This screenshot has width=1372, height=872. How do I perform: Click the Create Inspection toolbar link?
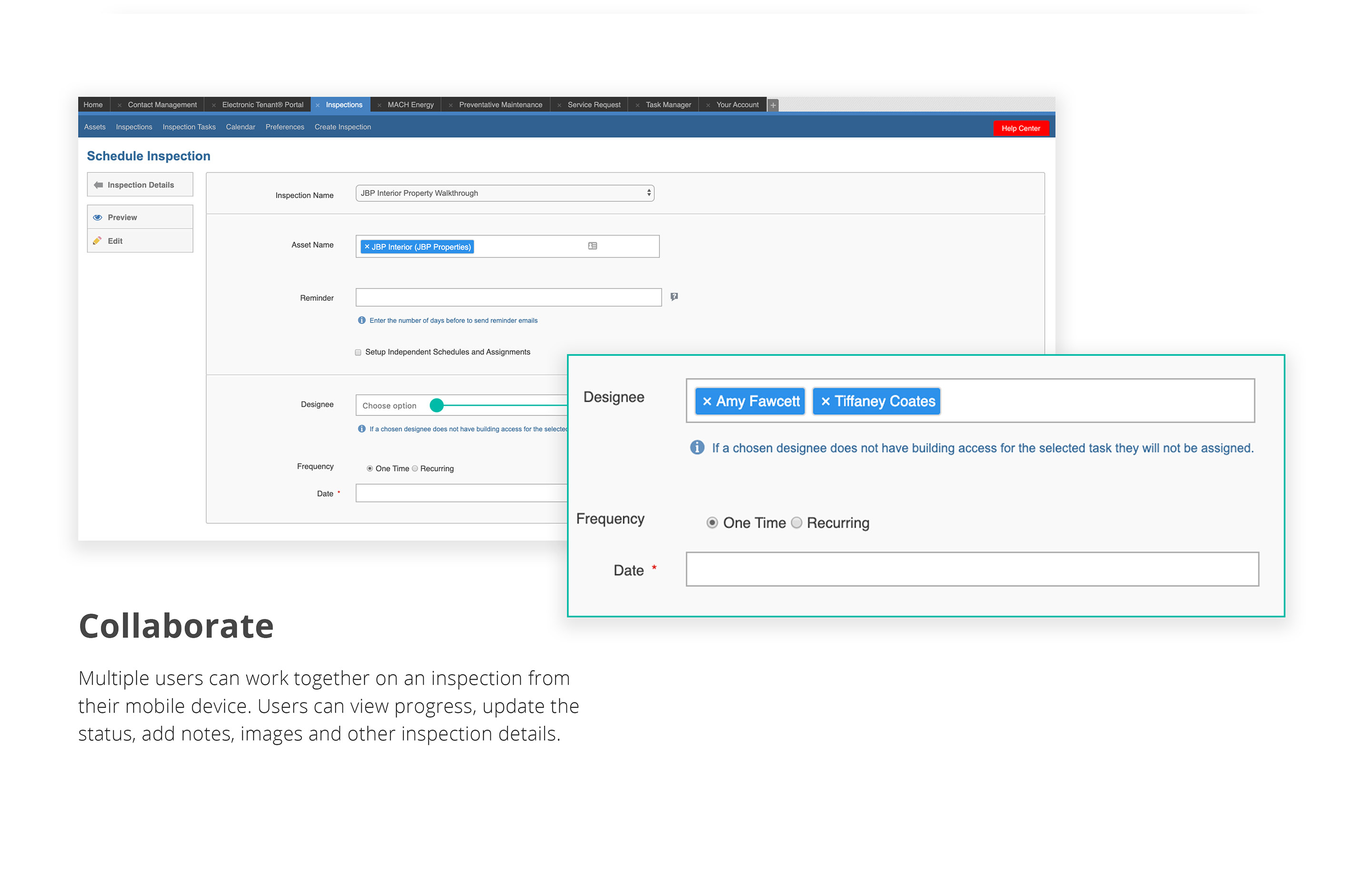[x=343, y=127]
